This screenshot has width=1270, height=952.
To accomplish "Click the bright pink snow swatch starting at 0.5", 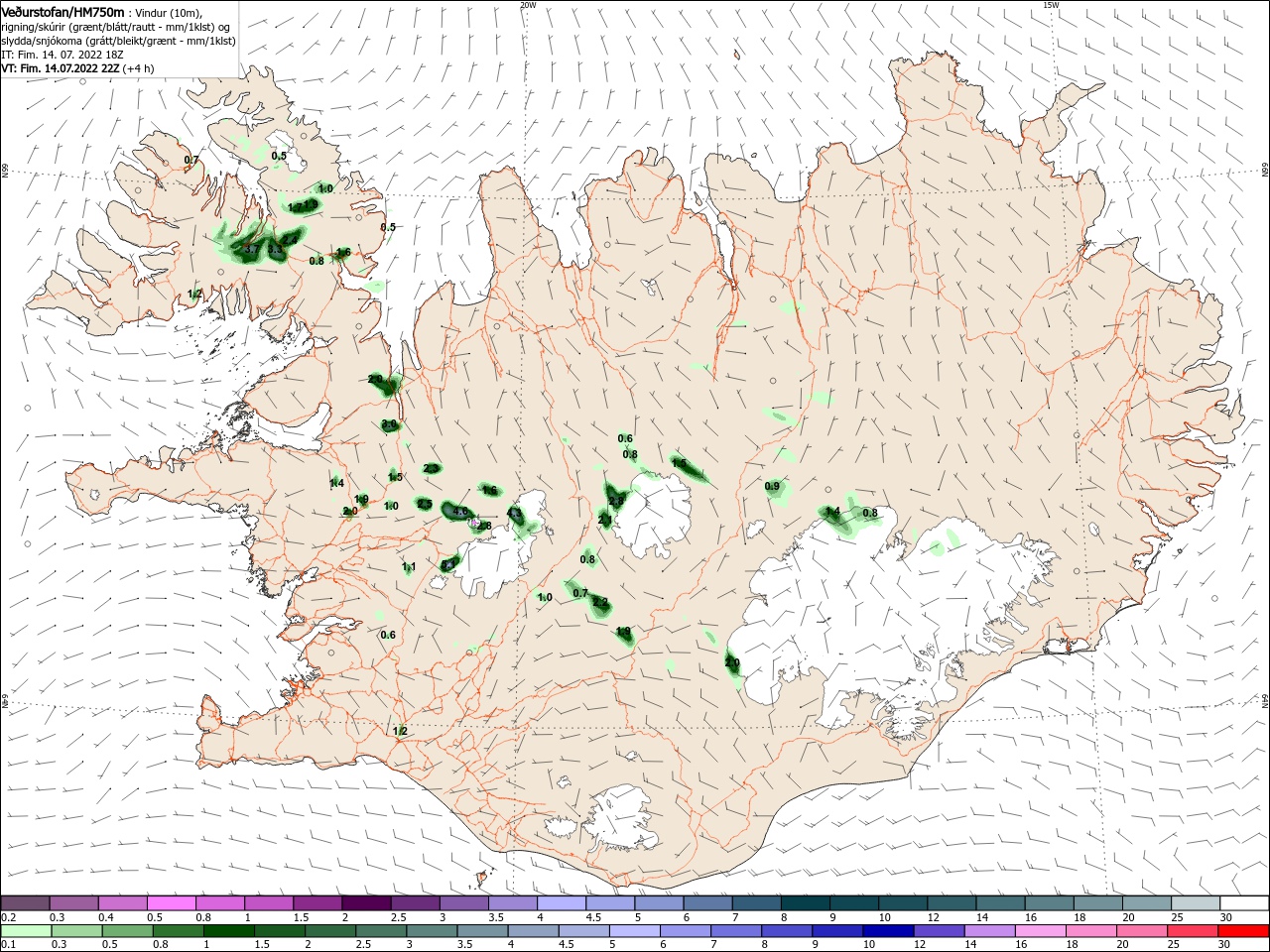I will coord(172,903).
